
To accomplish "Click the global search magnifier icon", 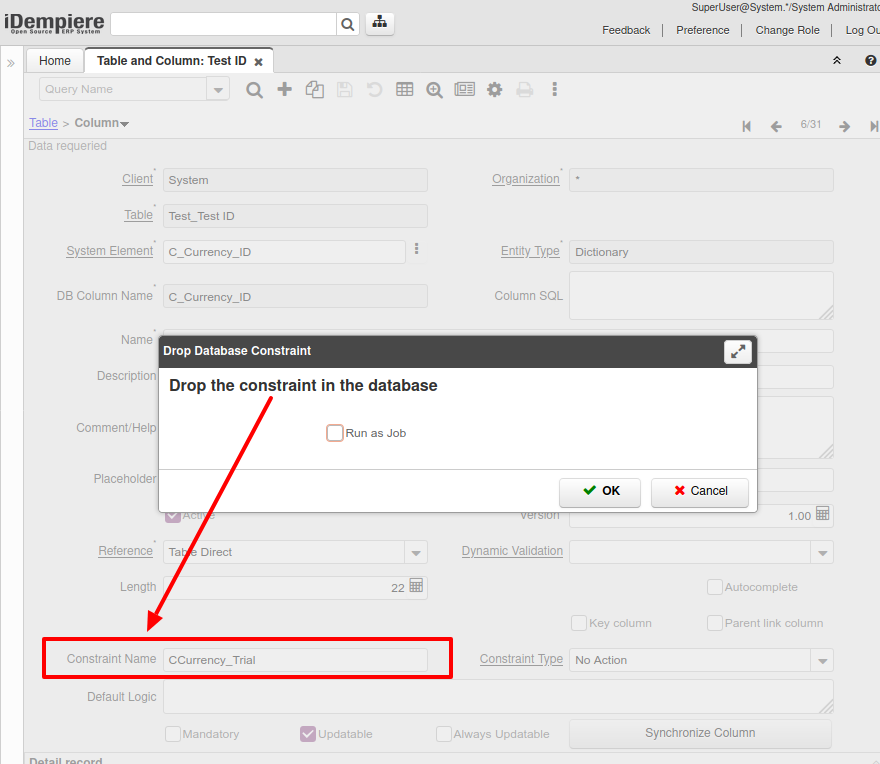I will tap(347, 24).
